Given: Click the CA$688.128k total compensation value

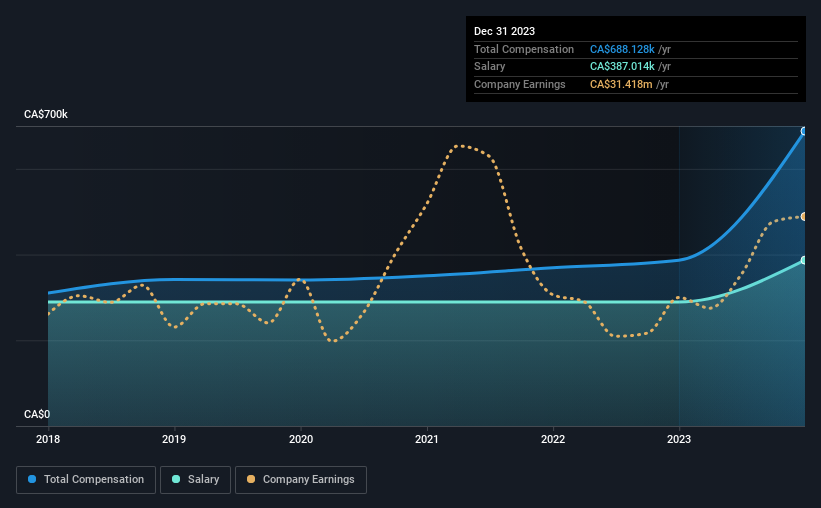Looking at the screenshot, I should (622, 49).
